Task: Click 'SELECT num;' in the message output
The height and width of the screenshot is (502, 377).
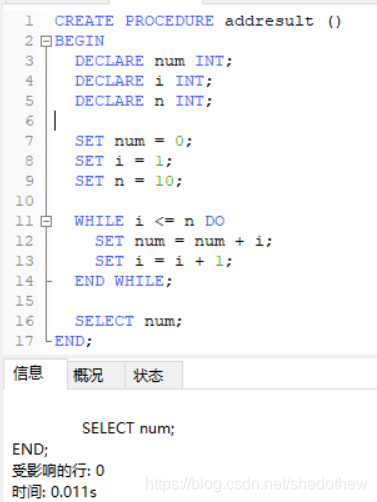Action: 128,428
